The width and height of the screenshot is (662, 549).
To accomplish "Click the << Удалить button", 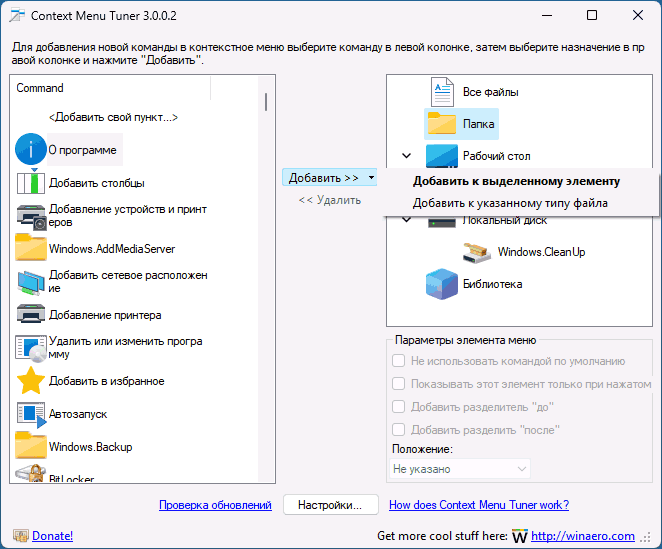I will [x=330, y=200].
